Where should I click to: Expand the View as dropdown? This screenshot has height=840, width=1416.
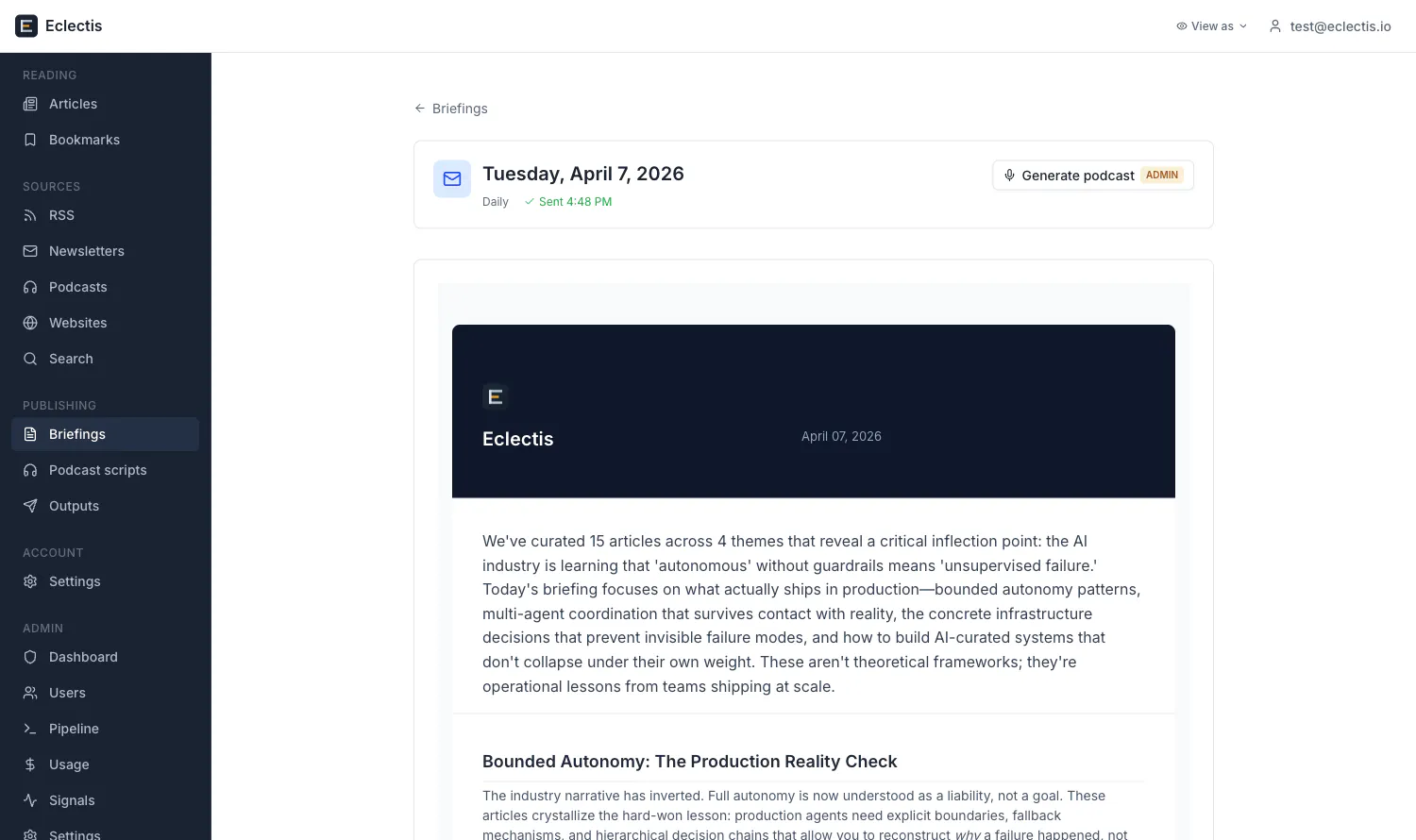[x=1211, y=26]
